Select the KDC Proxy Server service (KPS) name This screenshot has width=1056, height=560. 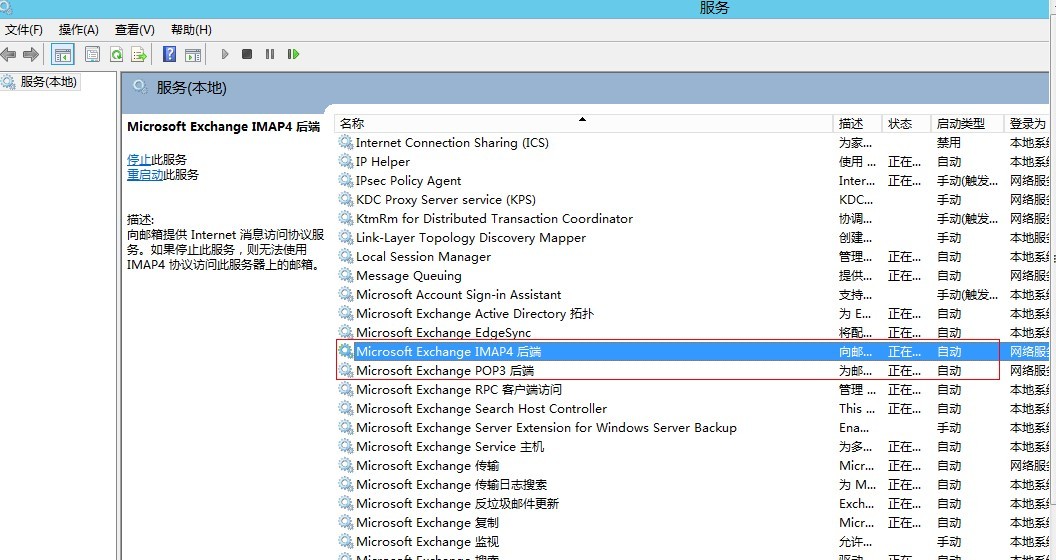[446, 200]
